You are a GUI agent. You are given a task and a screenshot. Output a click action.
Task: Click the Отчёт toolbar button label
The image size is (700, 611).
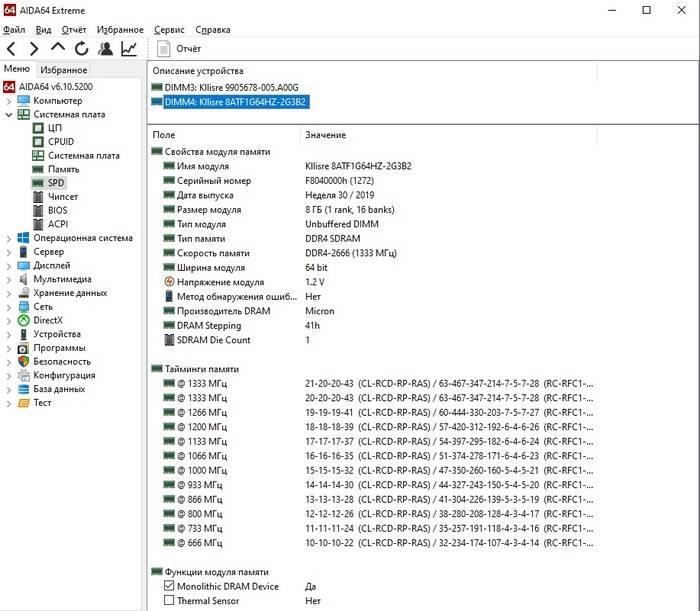[188, 49]
